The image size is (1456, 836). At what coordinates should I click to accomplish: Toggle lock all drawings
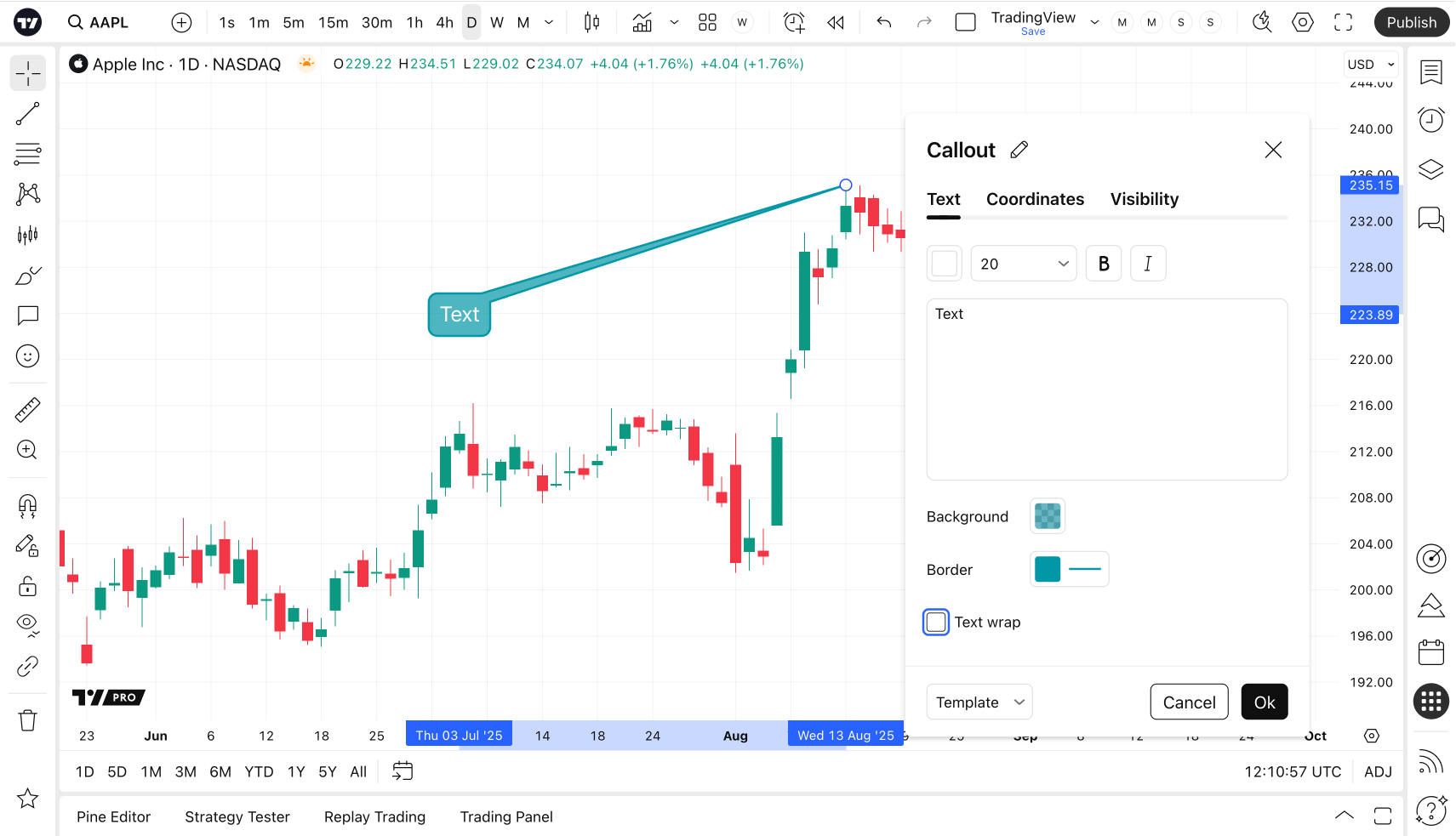pos(28,586)
